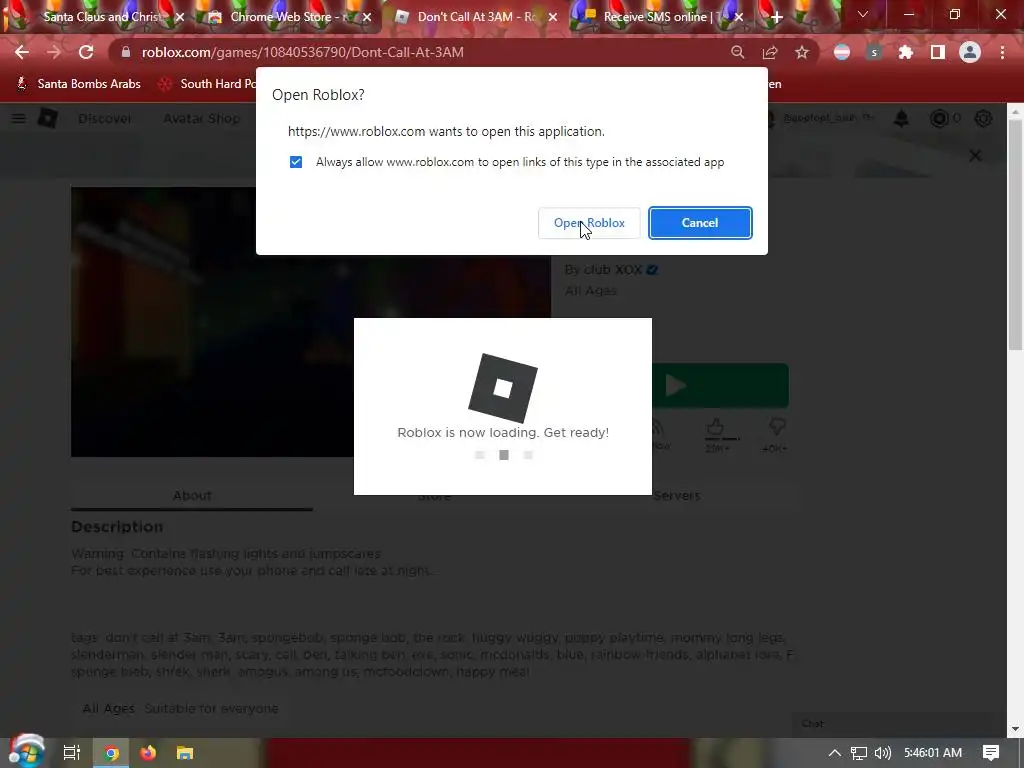Open File Explorer from the taskbar
1024x768 pixels.
pyautogui.click(x=185, y=752)
